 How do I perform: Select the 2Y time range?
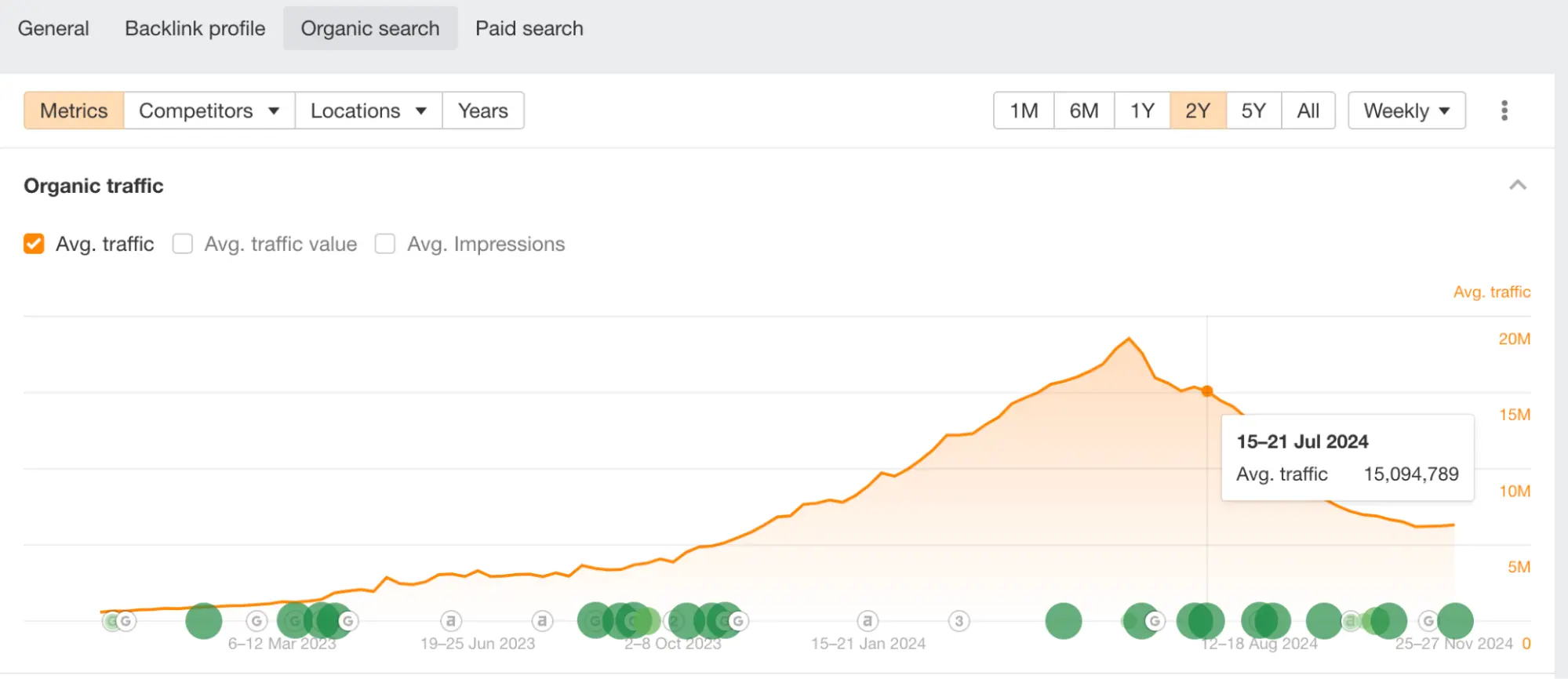[1198, 111]
